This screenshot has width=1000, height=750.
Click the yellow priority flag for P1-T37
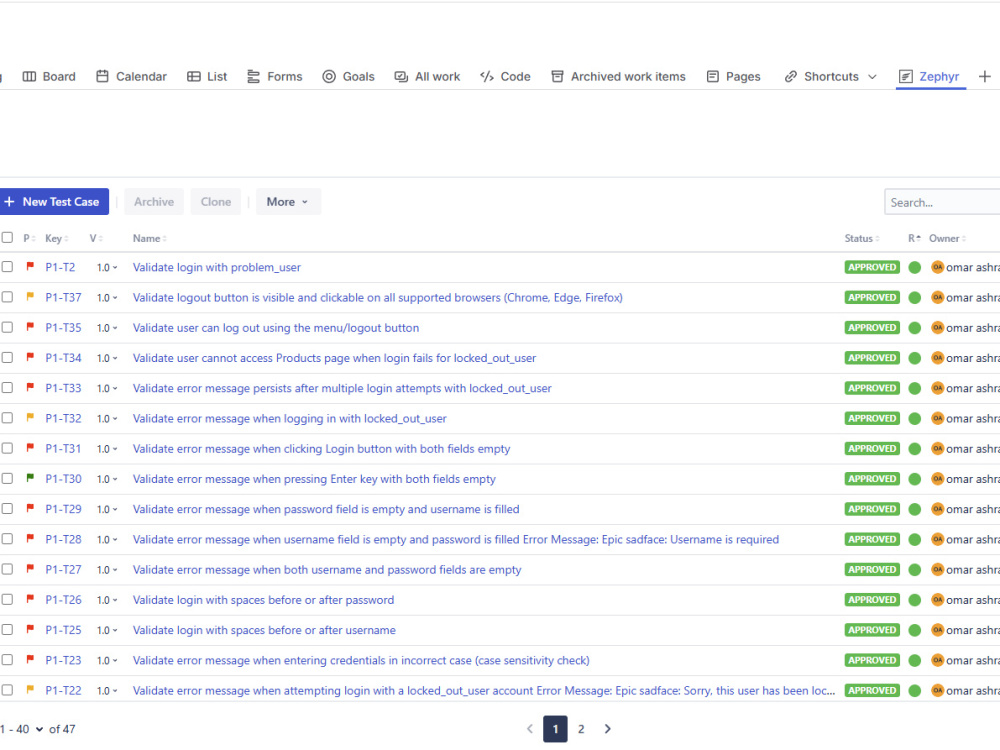[30, 297]
